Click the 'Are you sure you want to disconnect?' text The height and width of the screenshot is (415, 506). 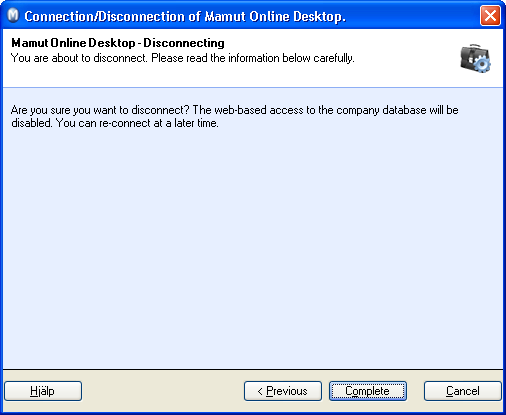click(x=100, y=110)
